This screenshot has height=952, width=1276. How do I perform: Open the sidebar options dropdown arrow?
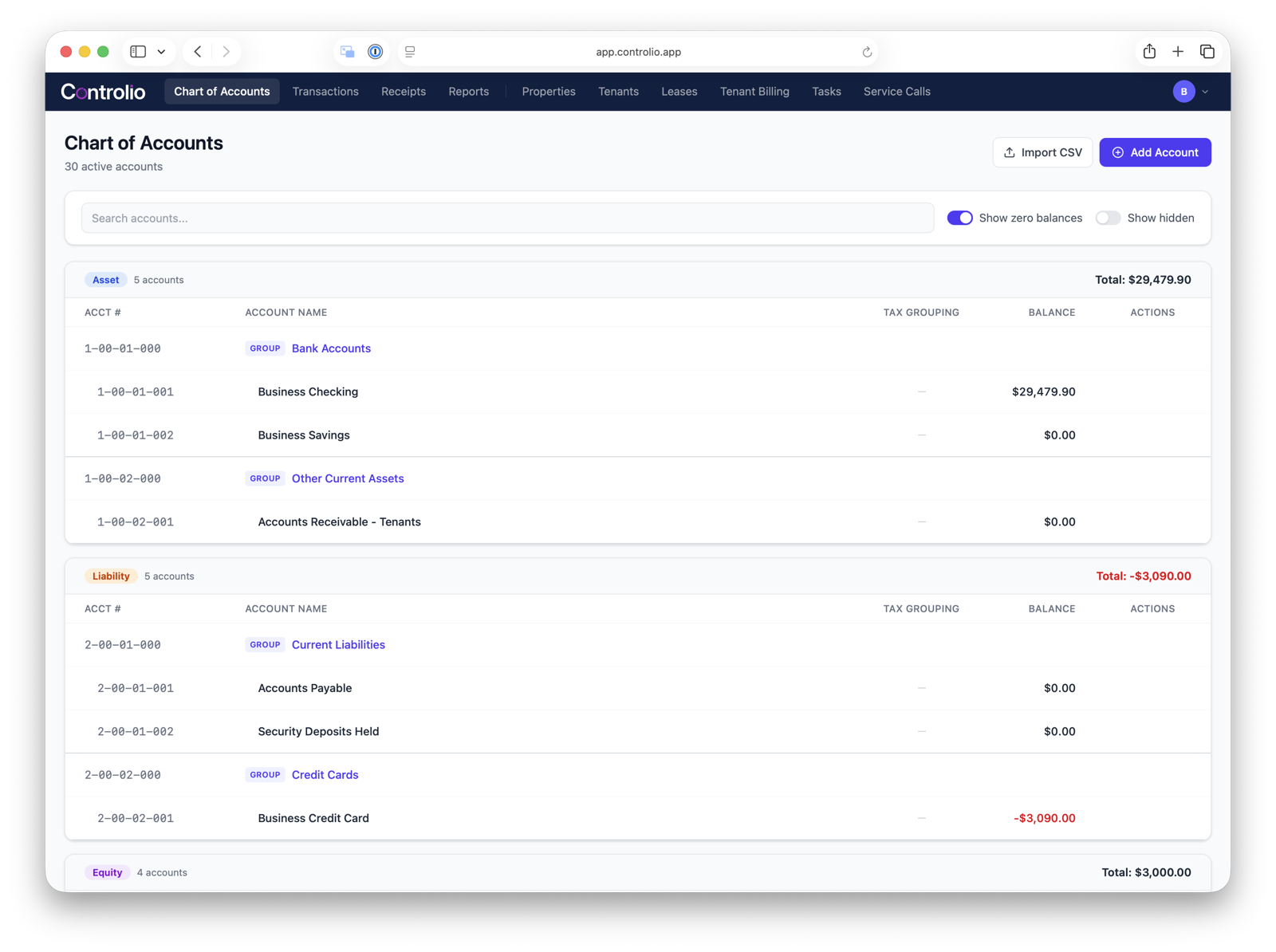tap(161, 52)
